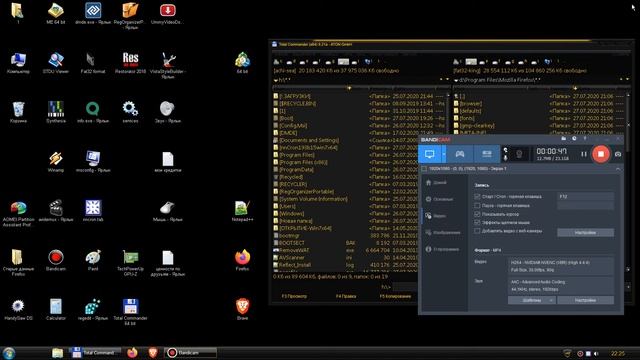Open STDU Viewer desktop icon

click(x=56, y=62)
